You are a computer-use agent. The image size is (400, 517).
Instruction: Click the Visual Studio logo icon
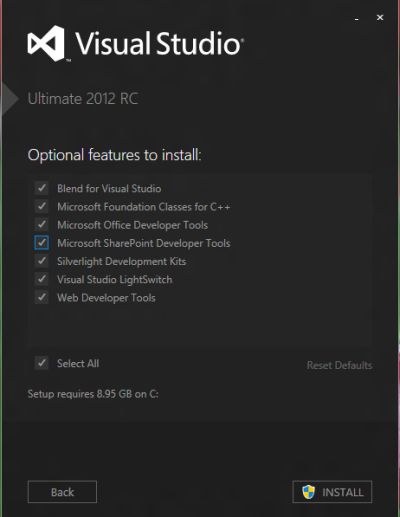[x=46, y=44]
